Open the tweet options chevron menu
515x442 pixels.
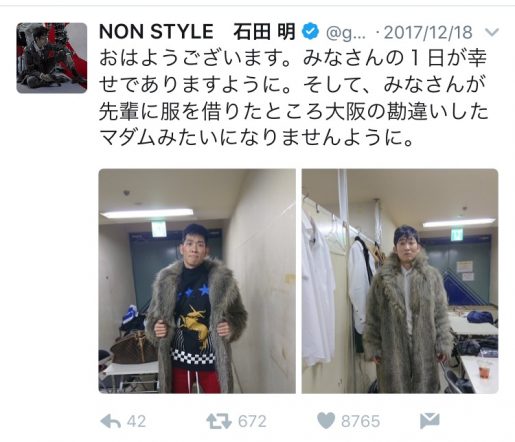[492, 32]
